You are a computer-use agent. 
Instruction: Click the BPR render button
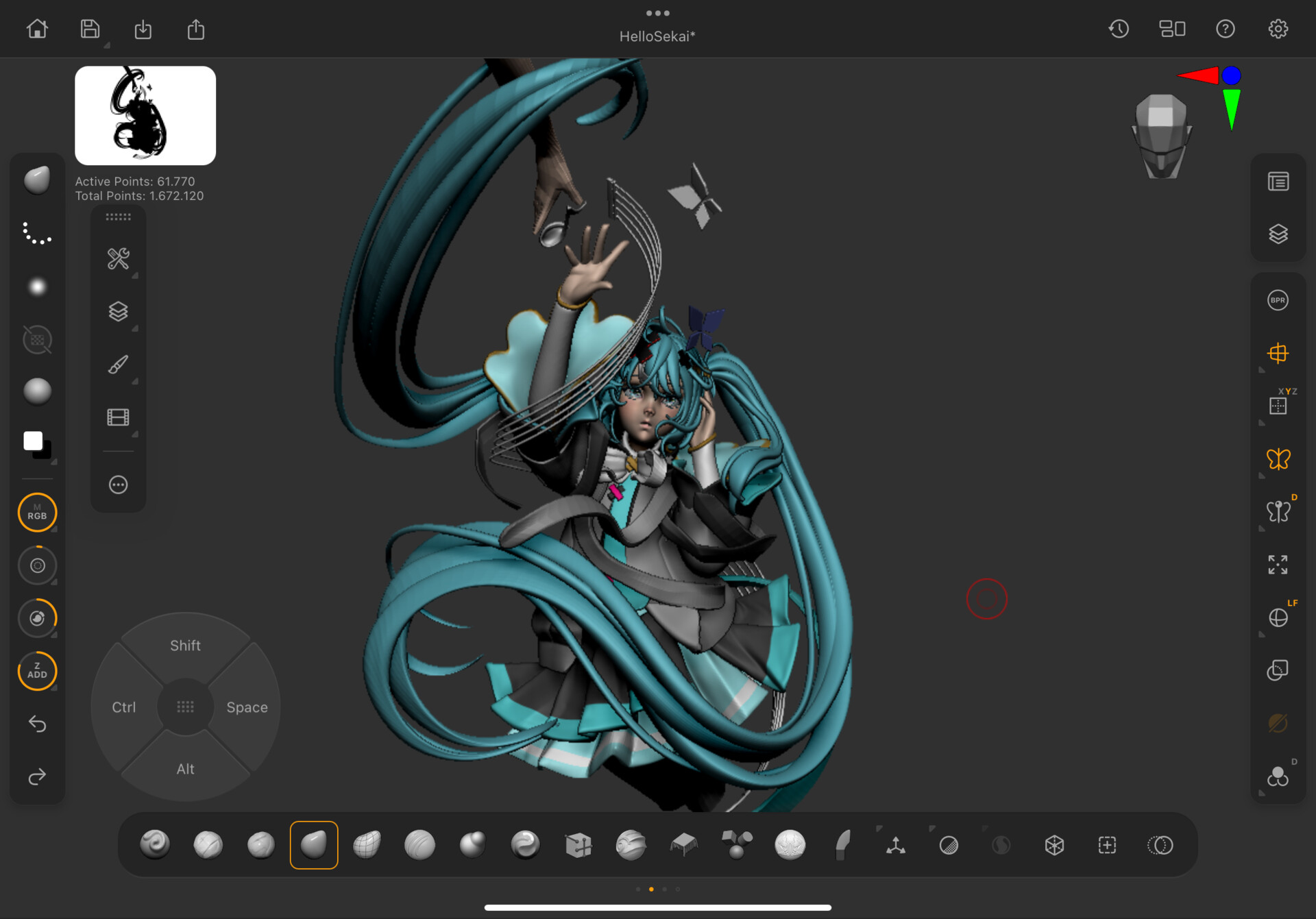coord(1278,300)
